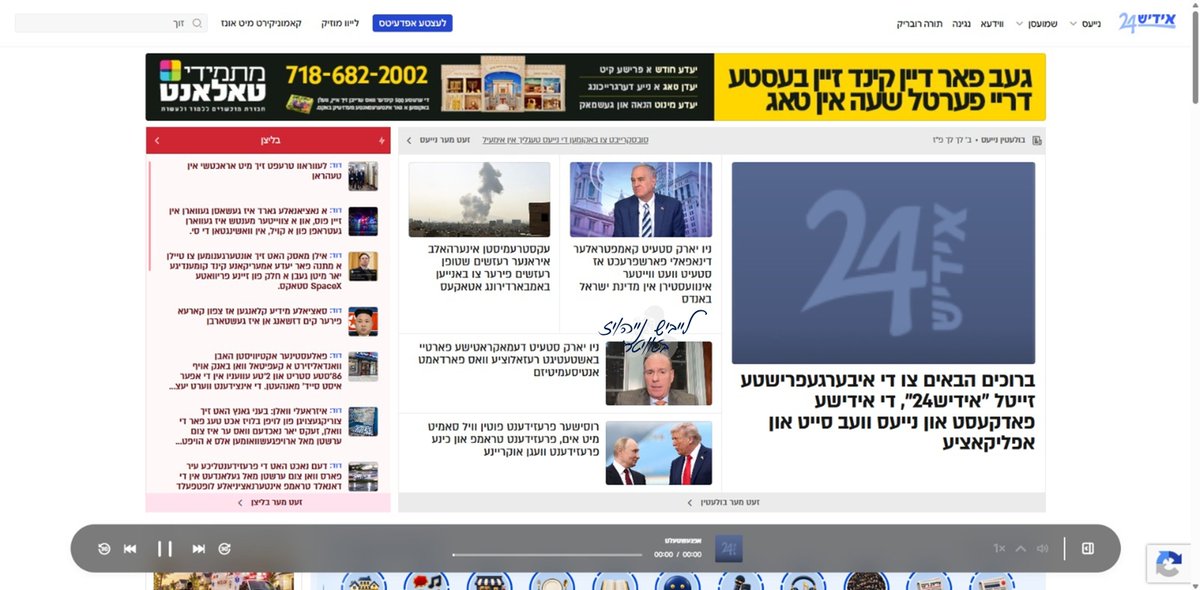Click זעט מער בולעטין at panel bottom
Image resolution: width=1200 pixels, height=590 pixels.
pos(722,502)
